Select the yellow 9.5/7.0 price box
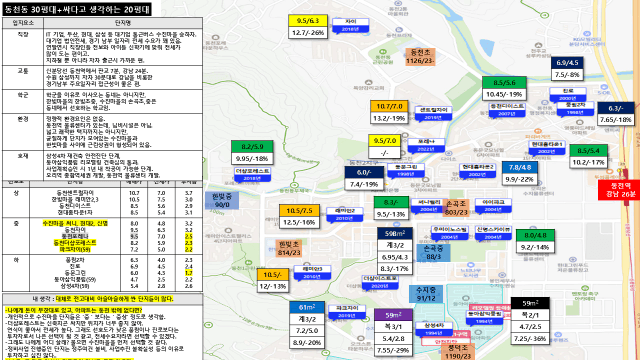The height and width of the screenshot is (360, 640). pos(384,141)
